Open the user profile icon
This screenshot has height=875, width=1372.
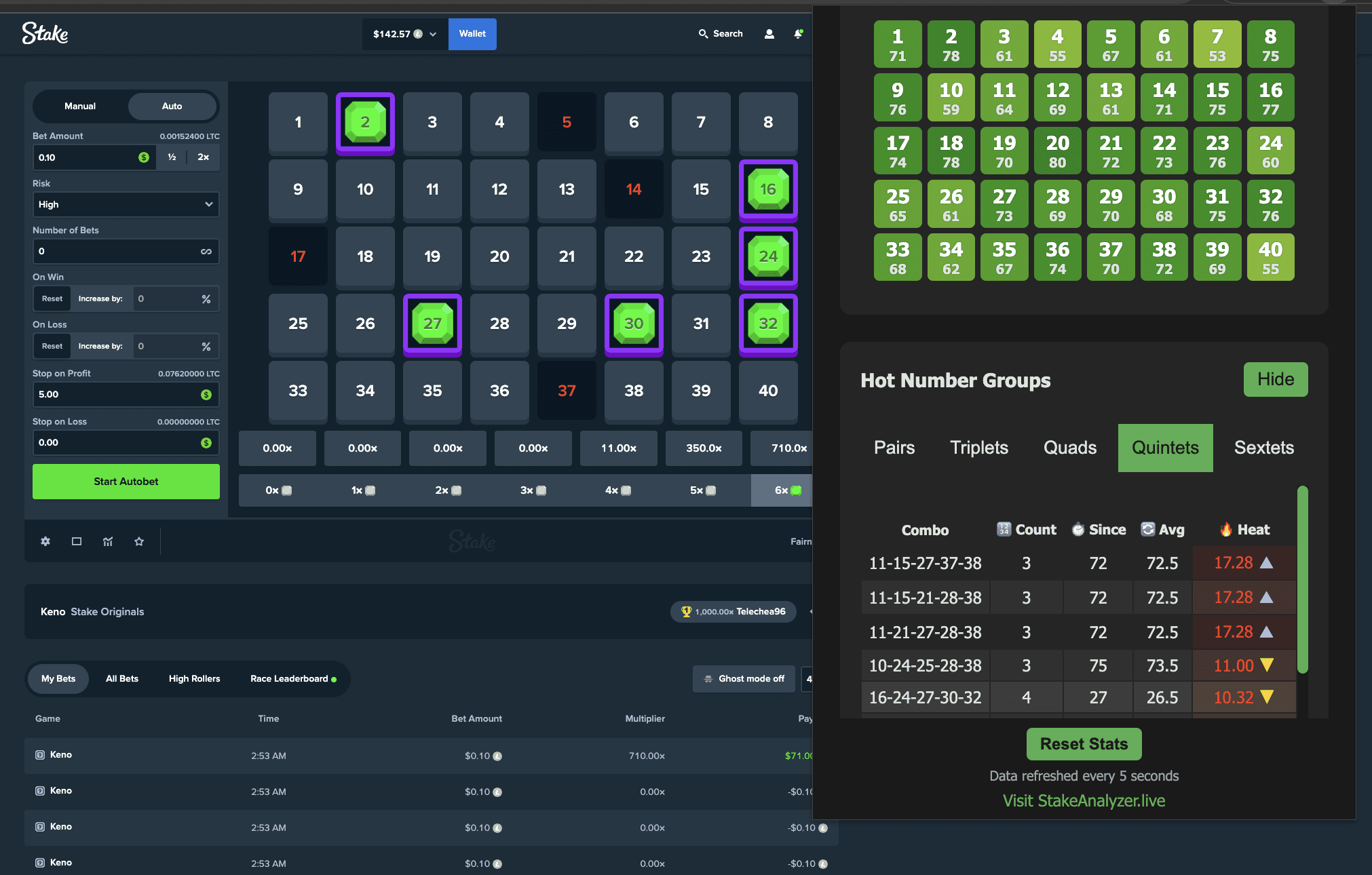point(769,34)
